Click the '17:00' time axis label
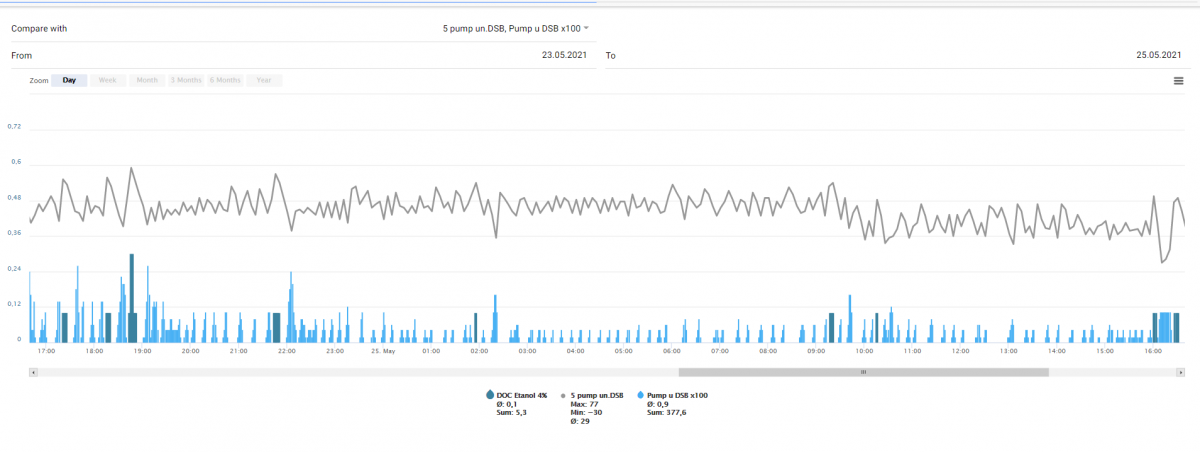Viewport: 1200px width, 452px height. tap(46, 352)
